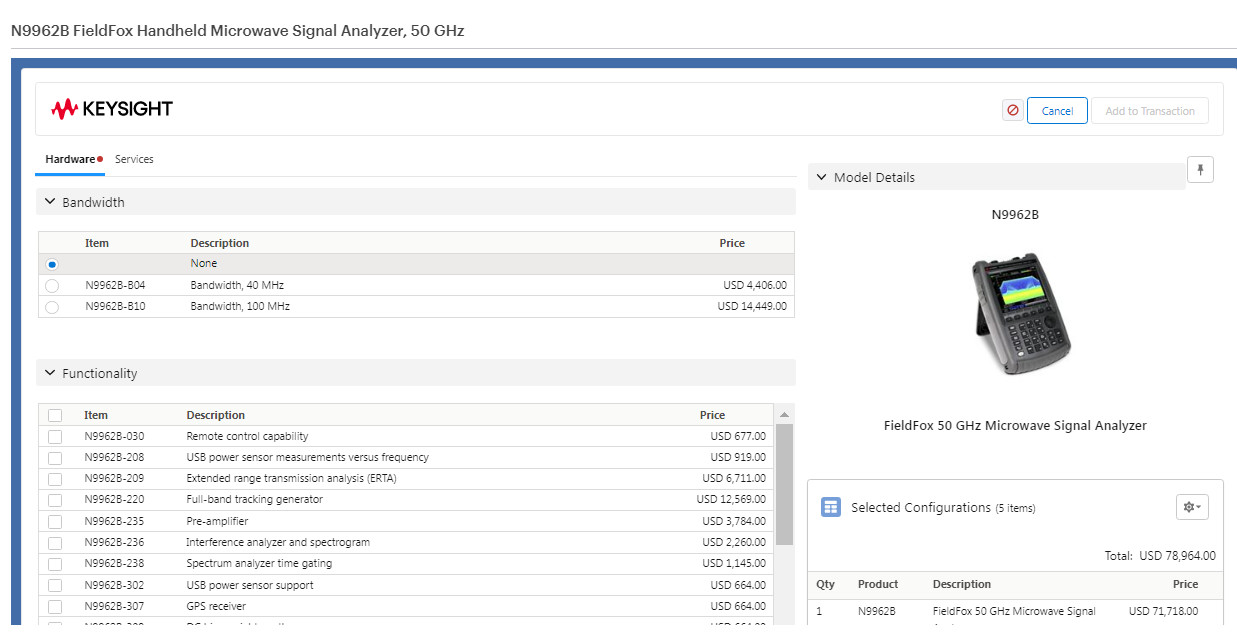This screenshot has height=639, width=1237.
Task: Click the USD 4,406.00 price cell
Action: pos(755,285)
